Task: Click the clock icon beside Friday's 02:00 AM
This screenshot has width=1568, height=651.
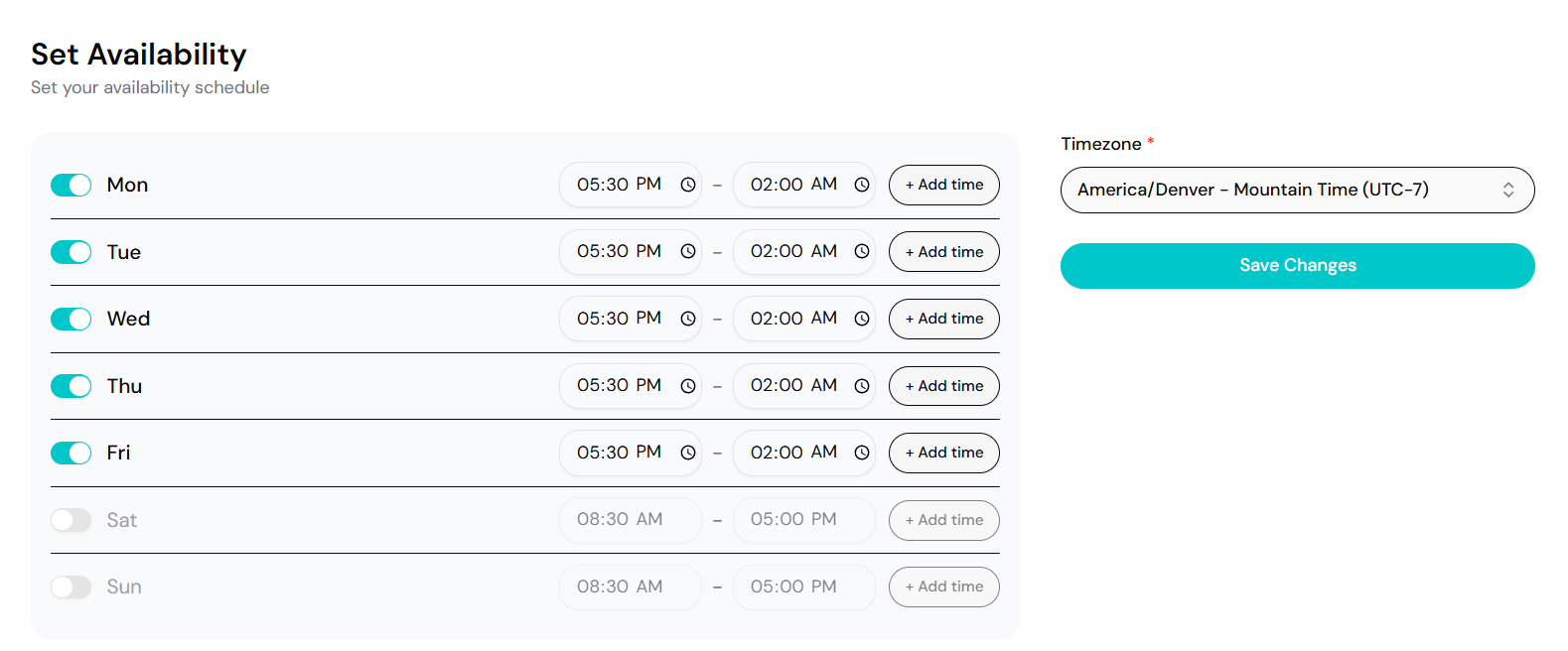Action: click(x=861, y=453)
